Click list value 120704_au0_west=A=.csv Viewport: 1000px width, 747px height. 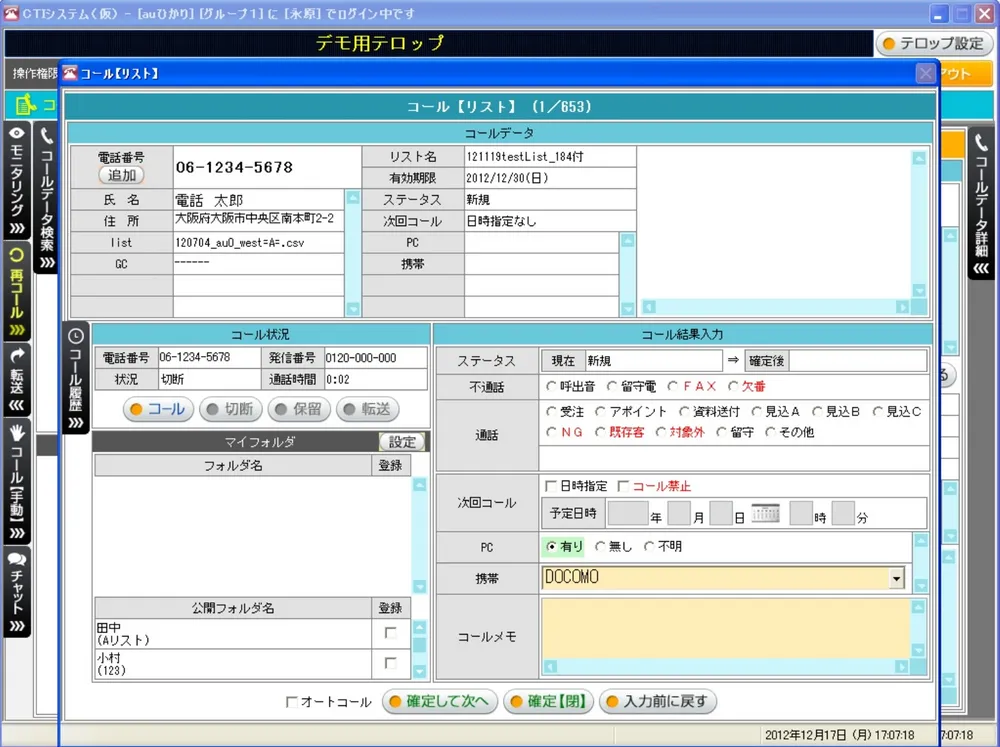240,242
